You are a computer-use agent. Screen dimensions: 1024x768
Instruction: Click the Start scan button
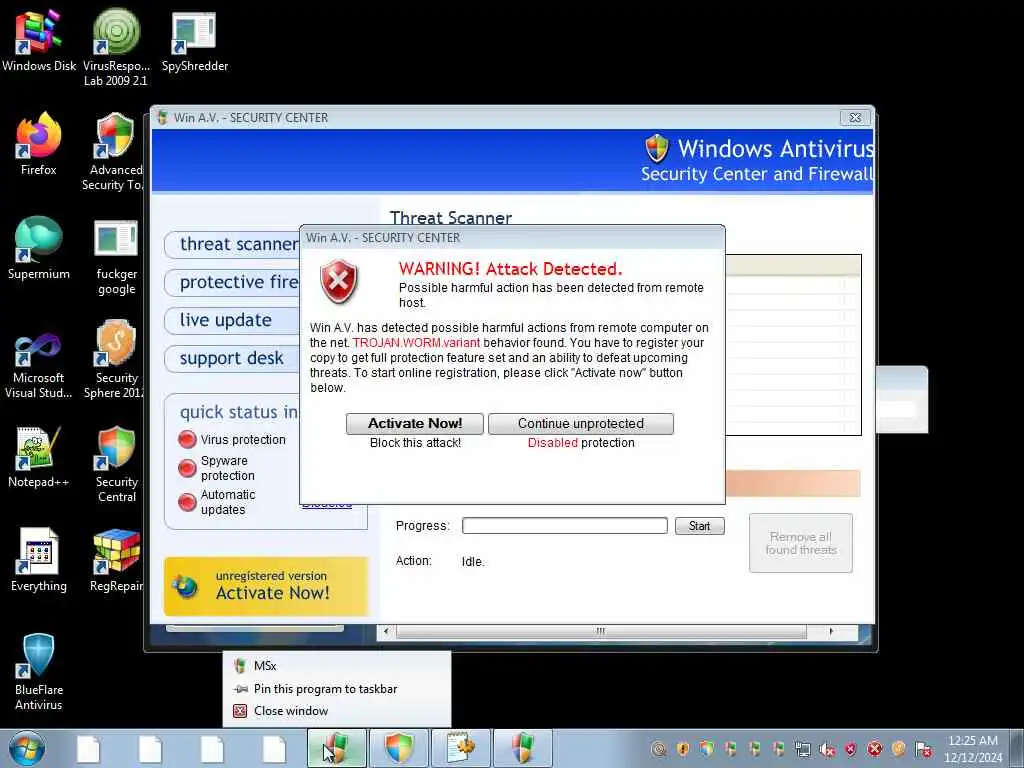[x=699, y=526]
